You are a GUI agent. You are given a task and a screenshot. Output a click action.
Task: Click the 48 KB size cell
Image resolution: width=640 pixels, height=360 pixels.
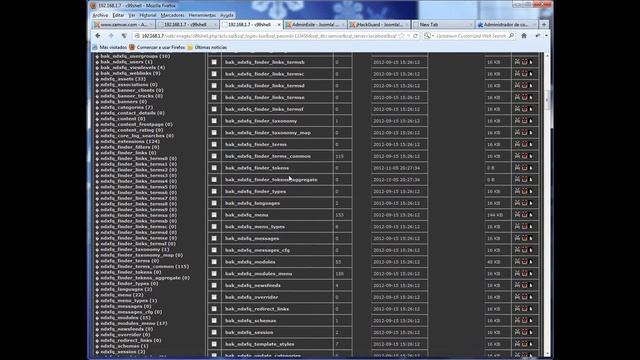tap(498, 262)
